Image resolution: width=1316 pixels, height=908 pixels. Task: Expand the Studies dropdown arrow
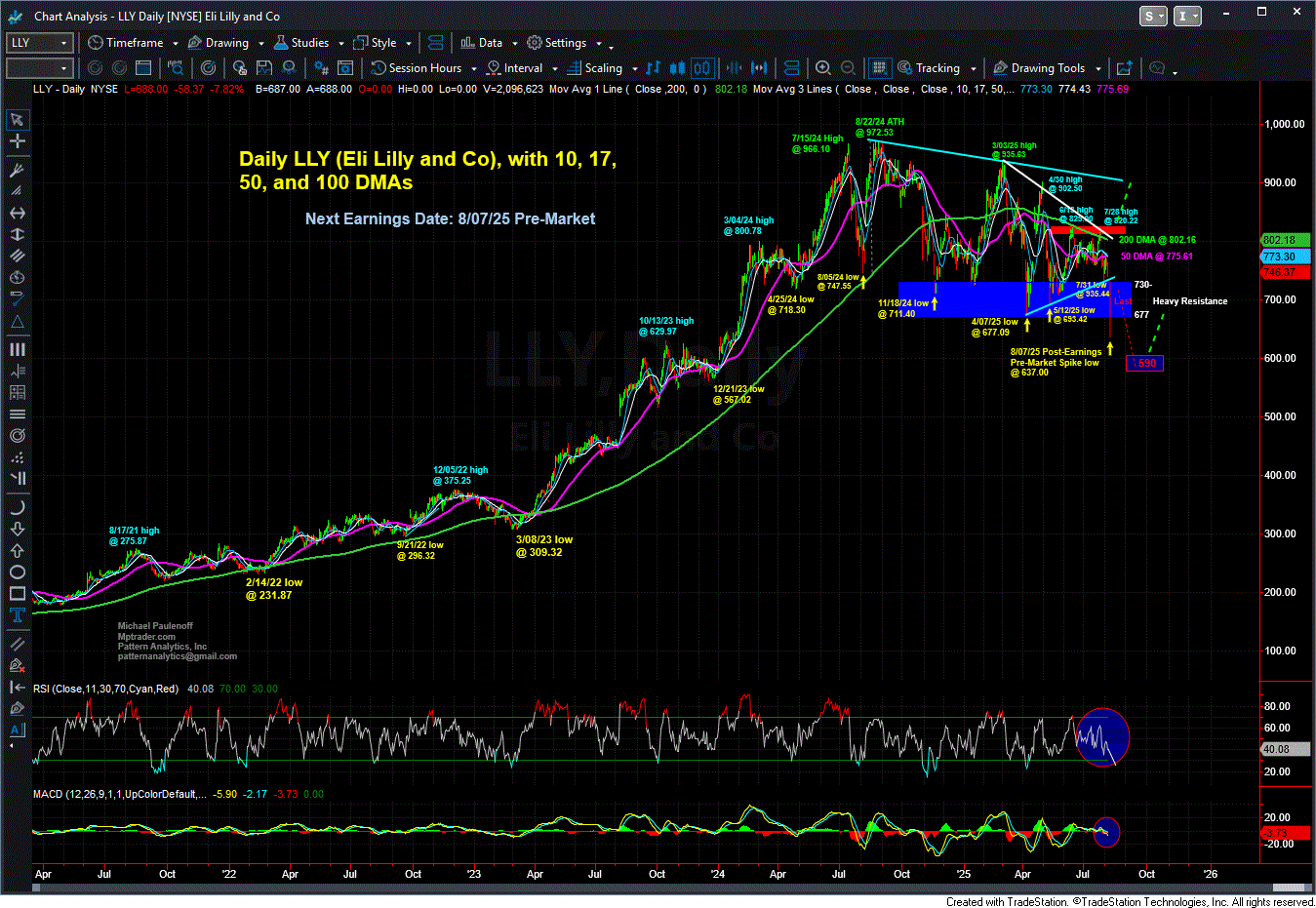(x=339, y=43)
